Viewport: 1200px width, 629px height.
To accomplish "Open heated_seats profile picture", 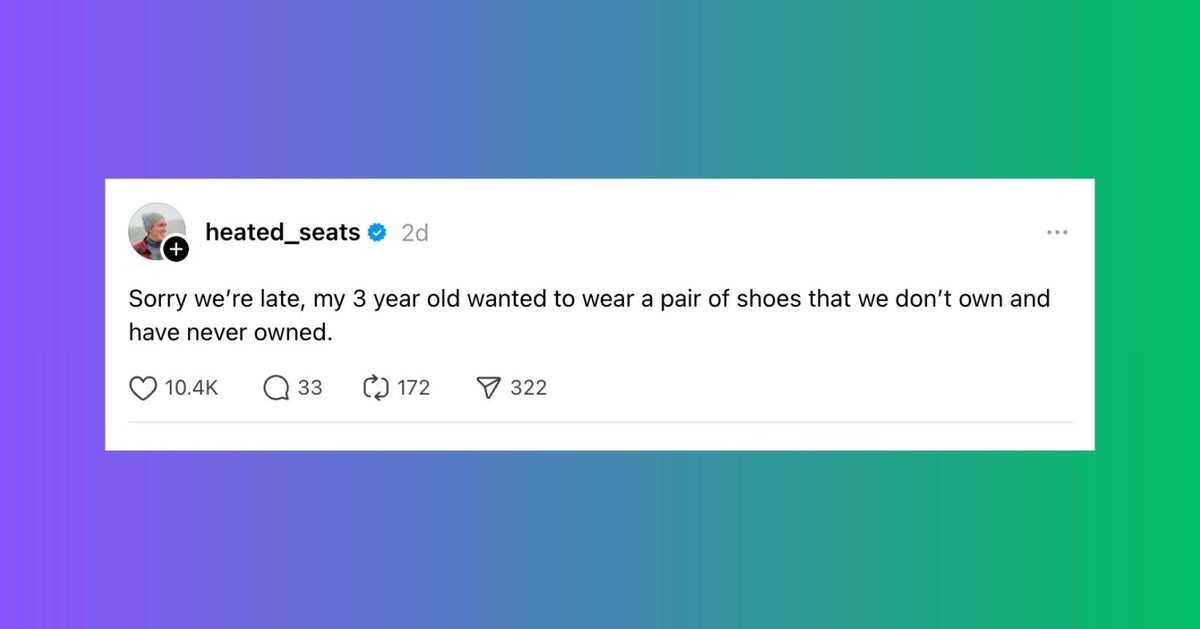I will coord(154,229).
